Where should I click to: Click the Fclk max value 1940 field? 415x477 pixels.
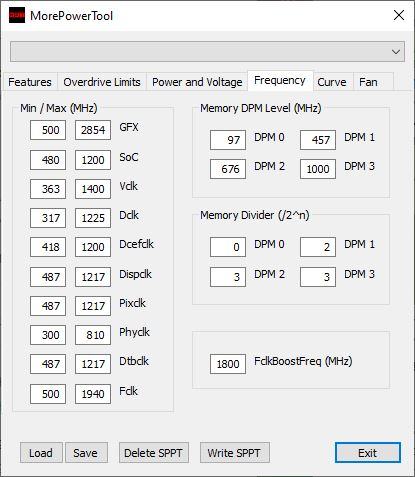pyautogui.click(x=93, y=394)
